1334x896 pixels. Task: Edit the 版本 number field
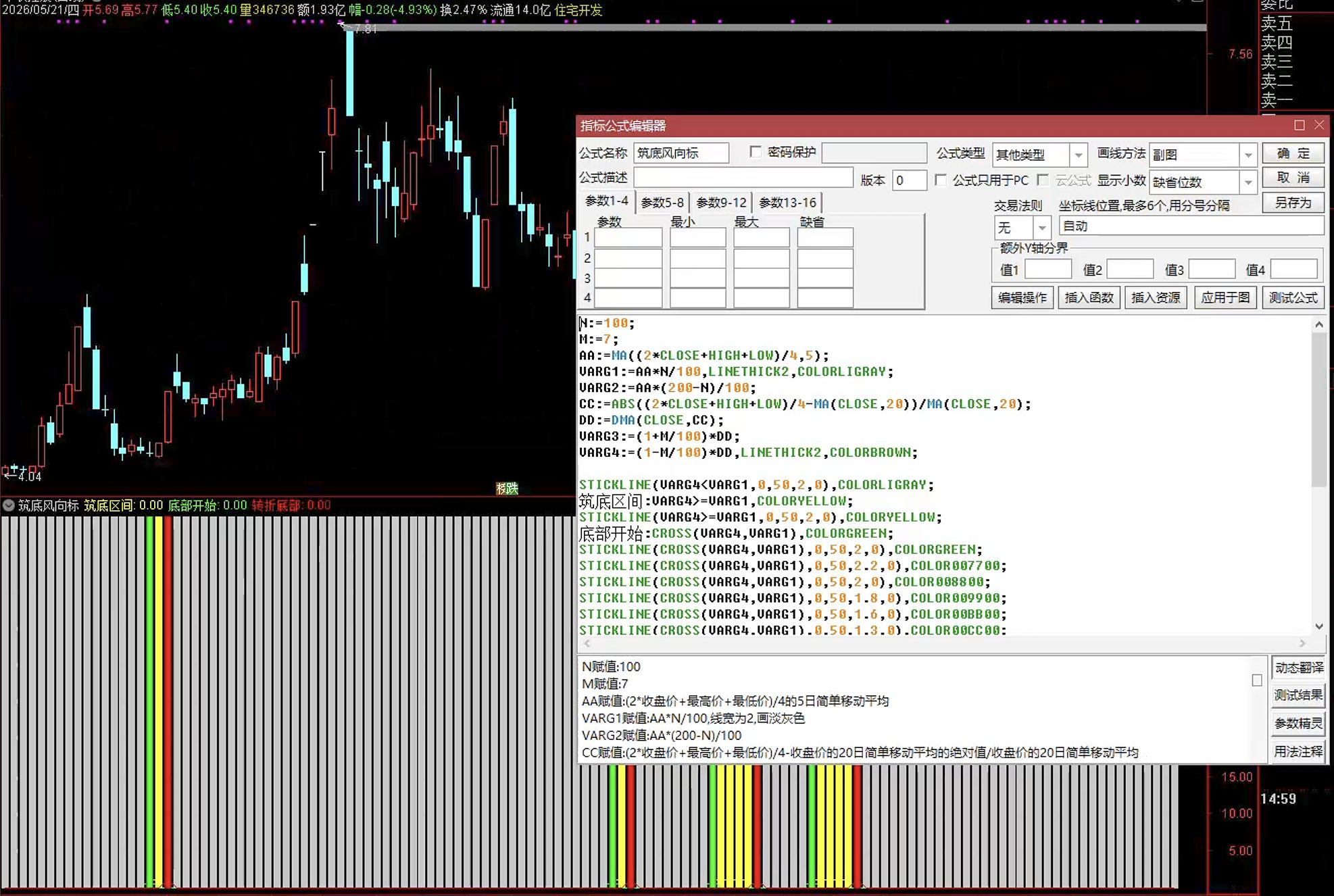909,180
